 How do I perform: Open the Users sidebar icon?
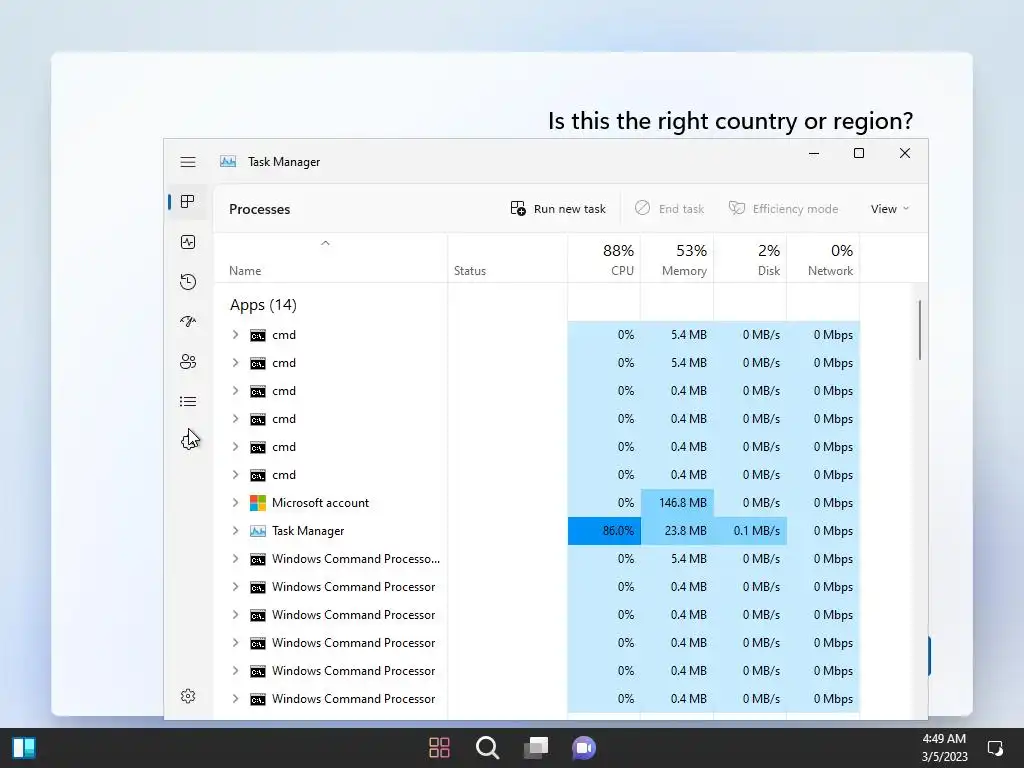click(x=188, y=362)
